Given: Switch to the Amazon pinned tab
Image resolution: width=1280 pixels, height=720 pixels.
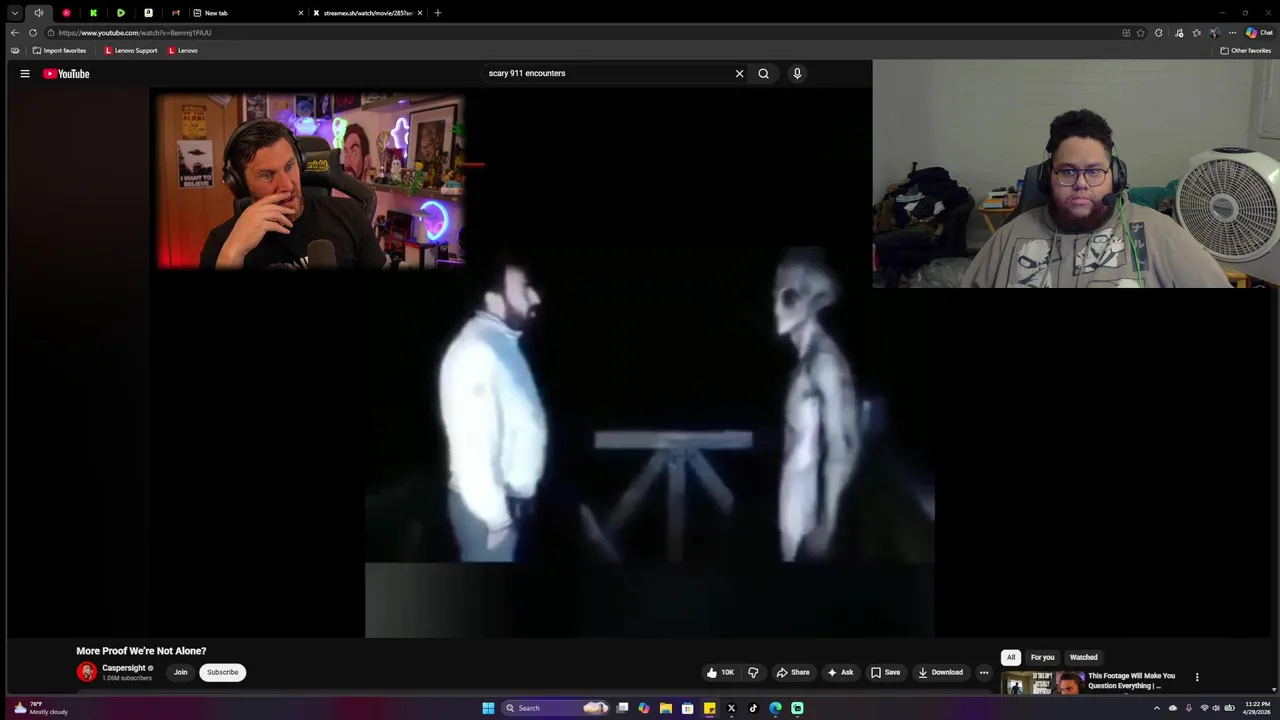Looking at the screenshot, I should 148,13.
